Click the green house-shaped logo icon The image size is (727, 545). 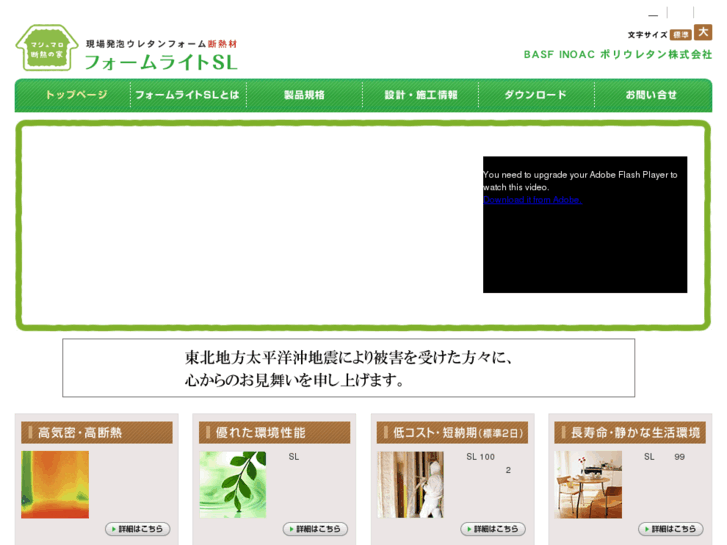[47, 48]
